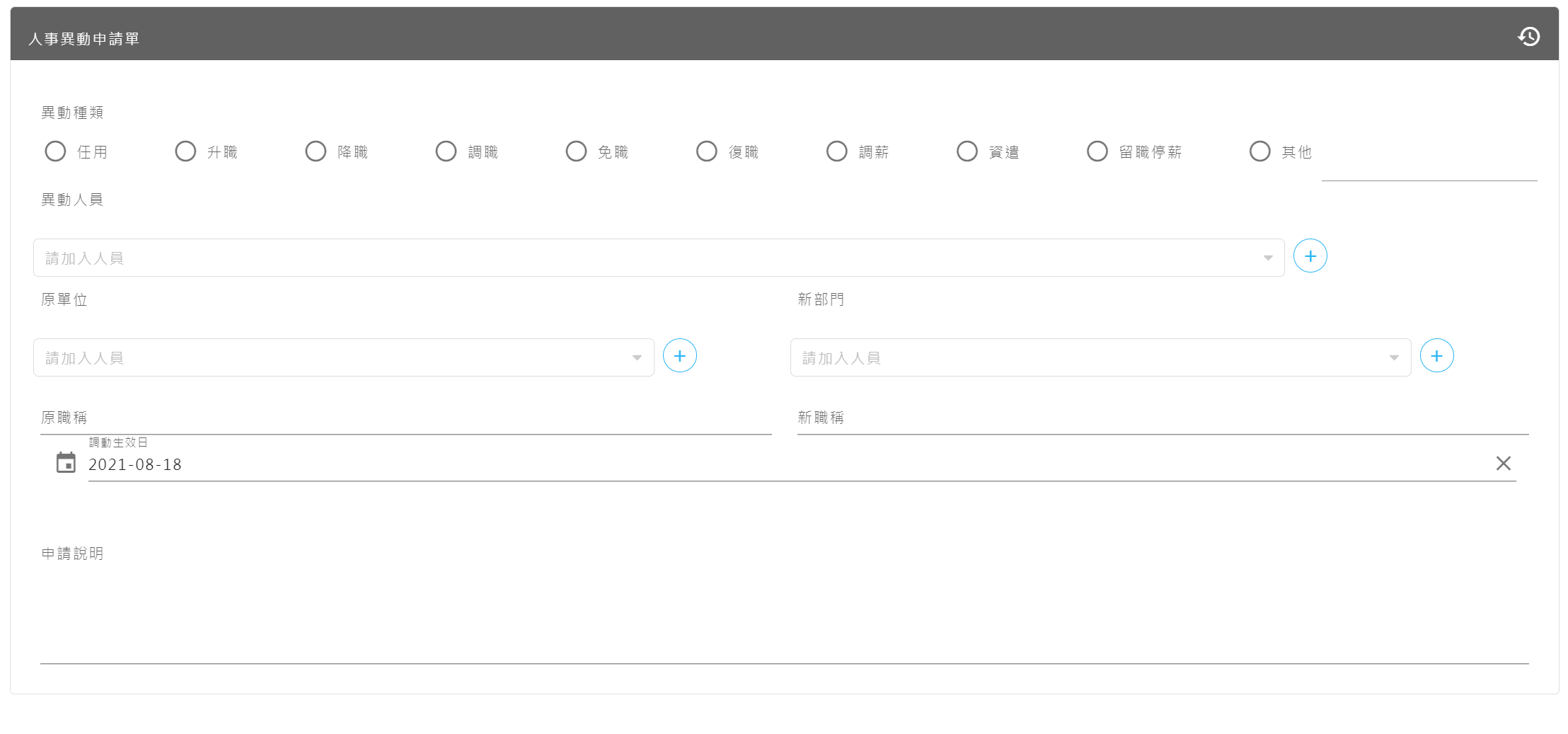
Task: Clear the date with the X icon
Action: coord(1503,464)
